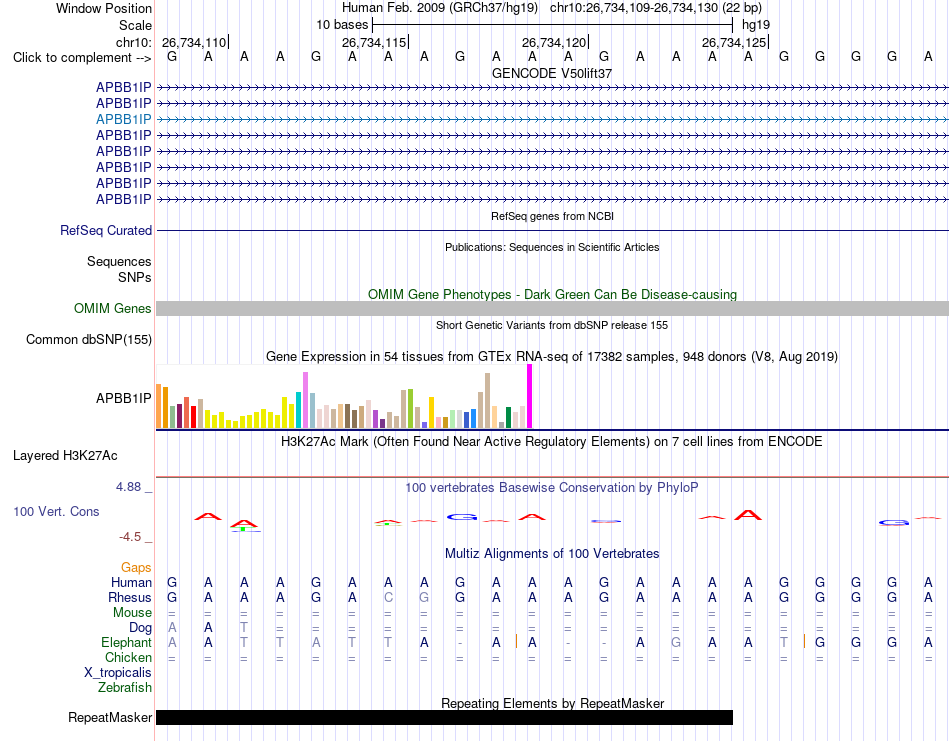Click the light-blue APBB1IP transcript label
The image size is (950, 741).
click(124, 119)
